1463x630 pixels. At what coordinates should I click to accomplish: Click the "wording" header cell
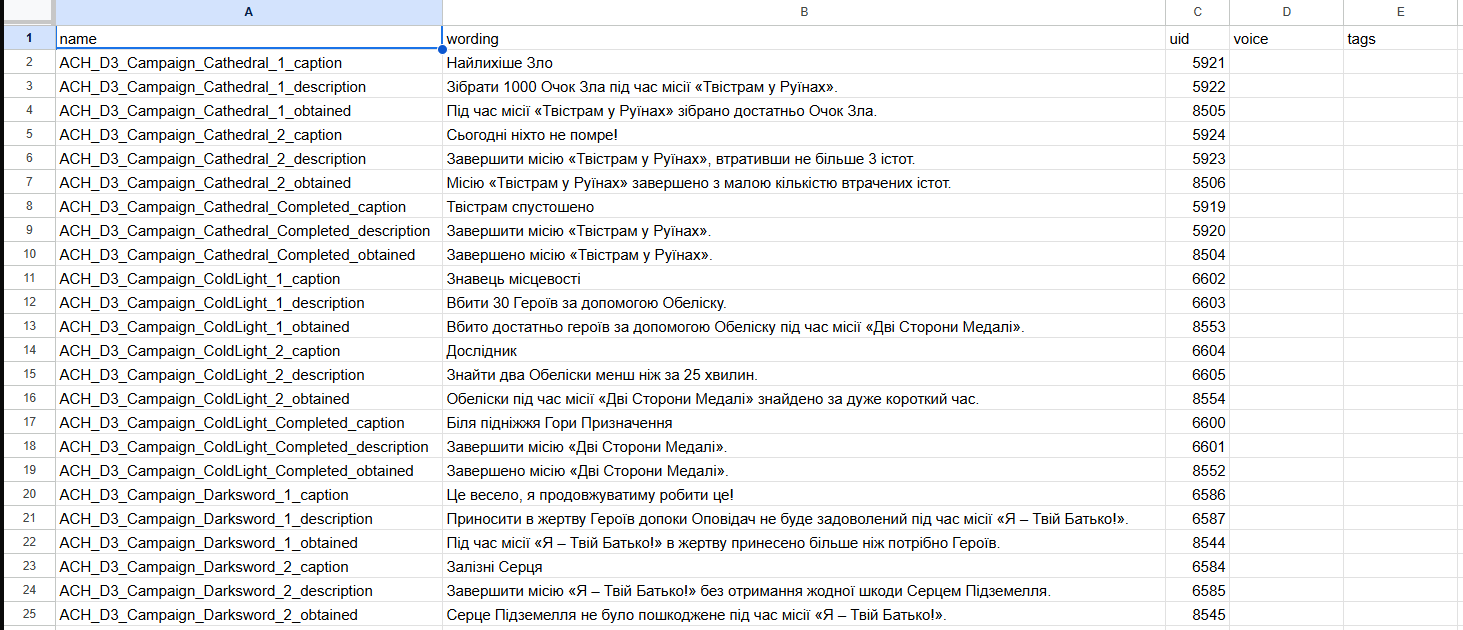click(x=803, y=39)
